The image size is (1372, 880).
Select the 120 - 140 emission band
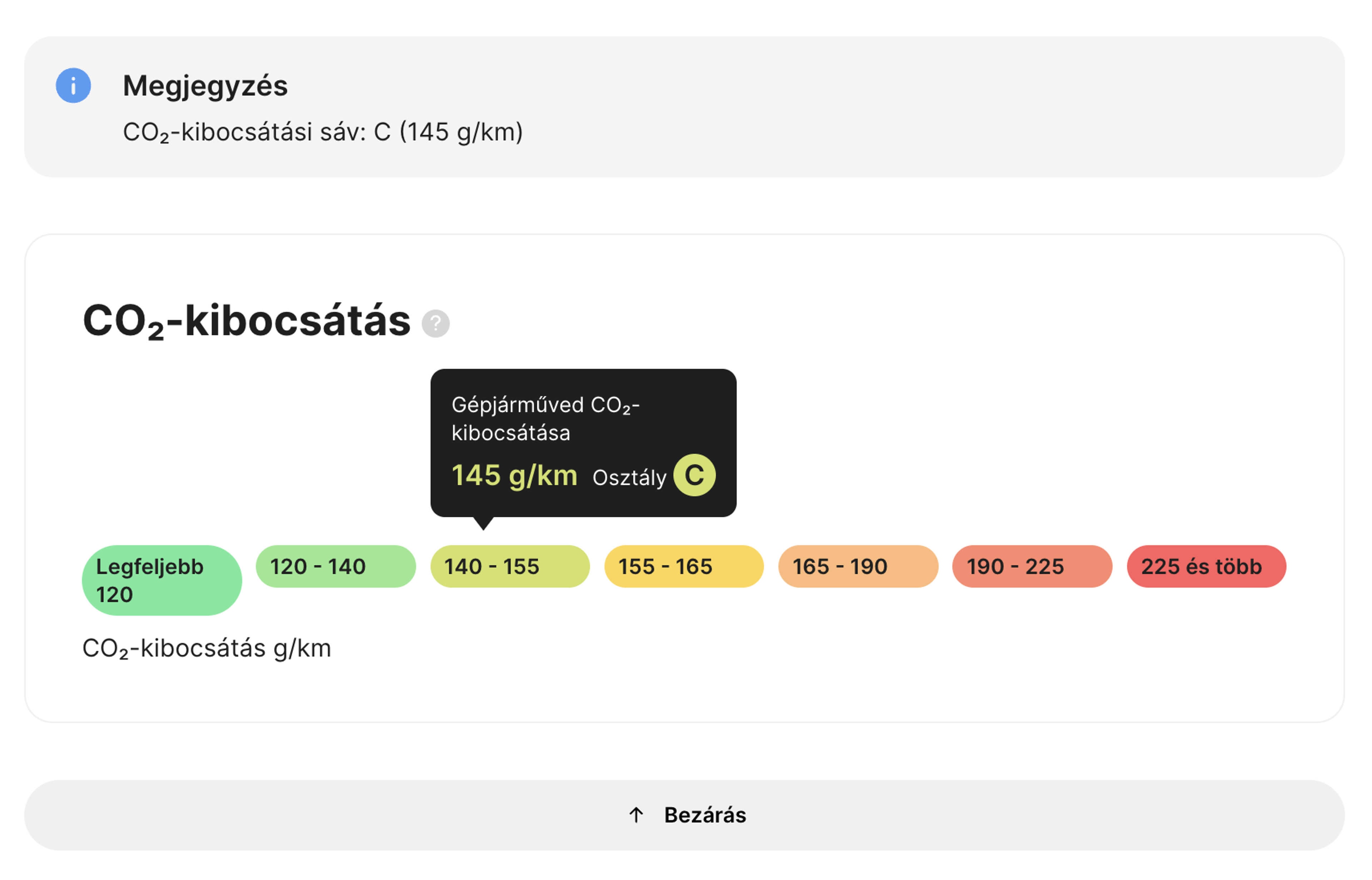[x=336, y=567]
